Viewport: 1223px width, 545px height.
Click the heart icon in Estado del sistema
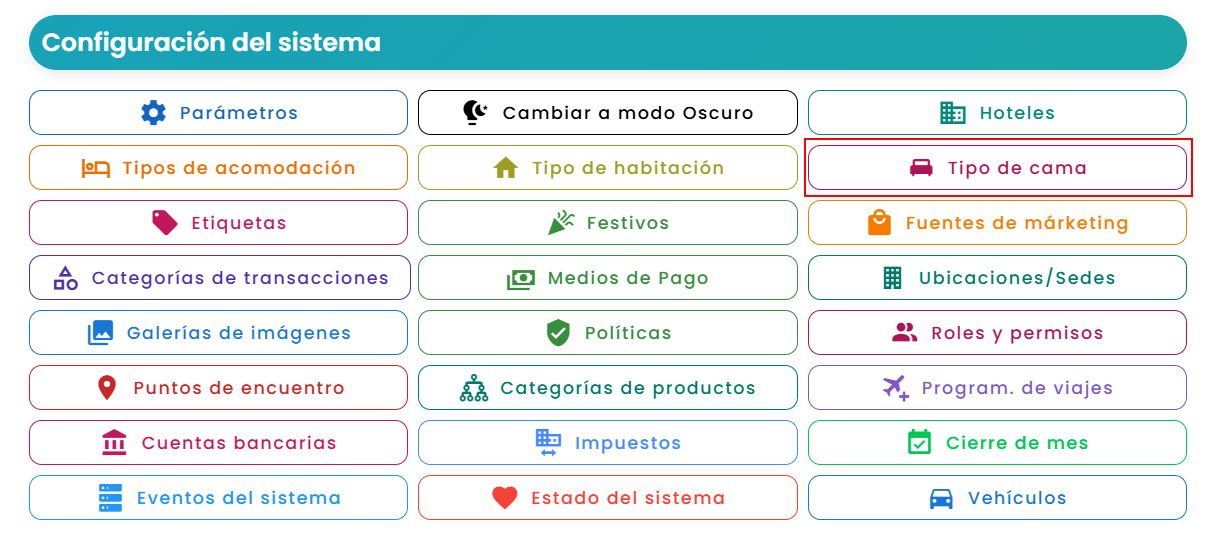[505, 498]
